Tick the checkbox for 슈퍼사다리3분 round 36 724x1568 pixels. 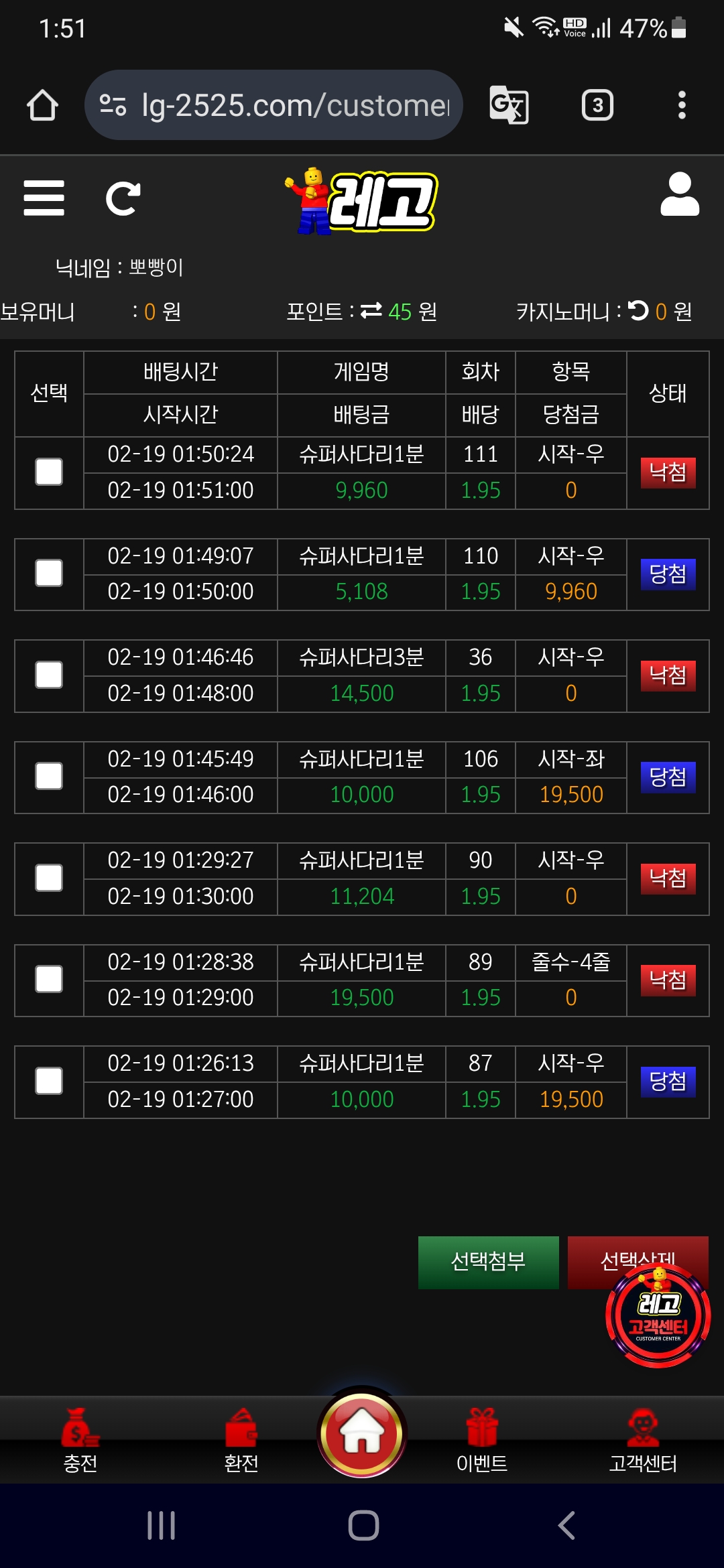click(49, 675)
